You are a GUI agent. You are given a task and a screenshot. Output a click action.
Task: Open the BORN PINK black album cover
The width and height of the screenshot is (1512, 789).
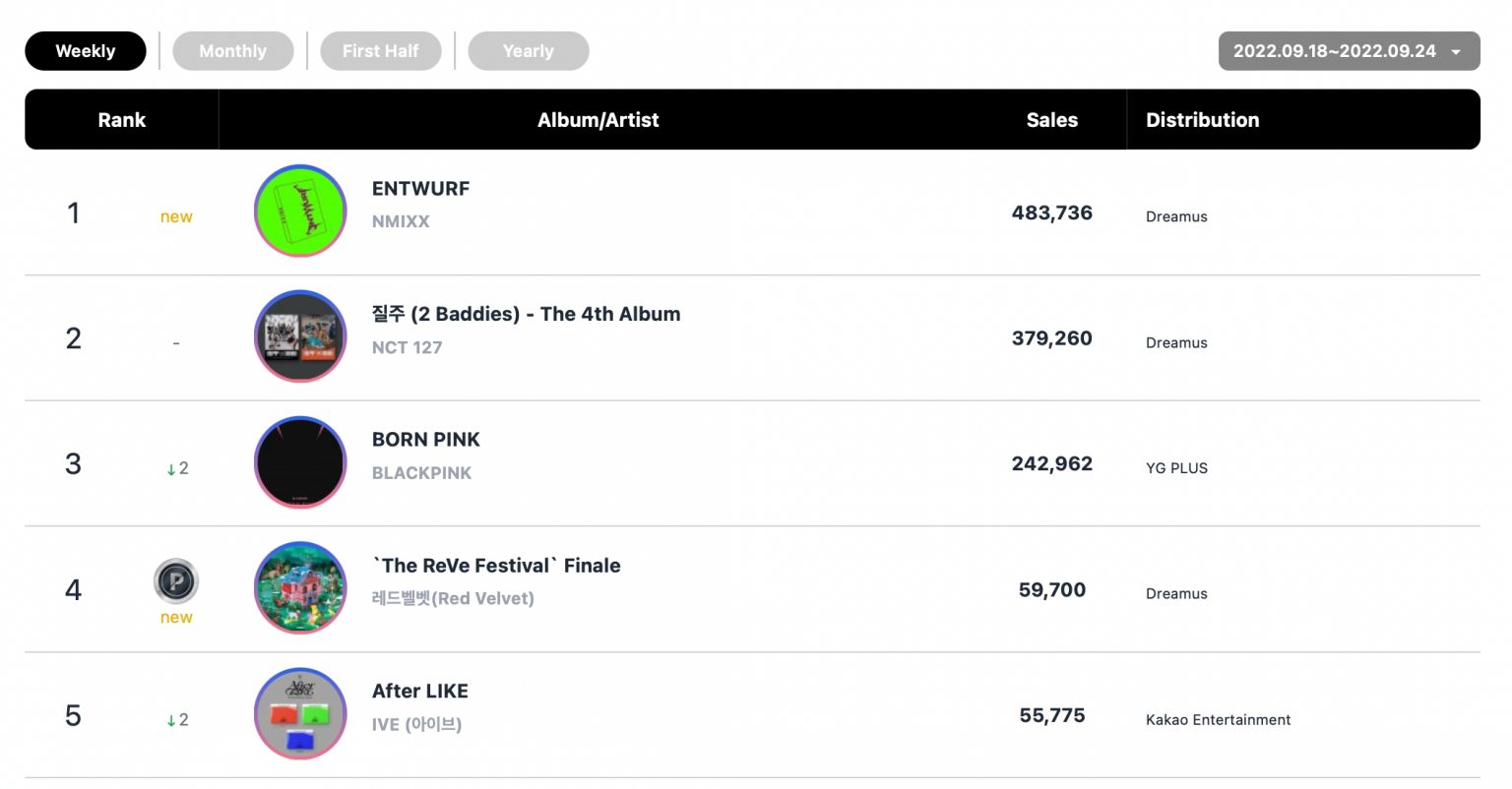pyautogui.click(x=300, y=462)
